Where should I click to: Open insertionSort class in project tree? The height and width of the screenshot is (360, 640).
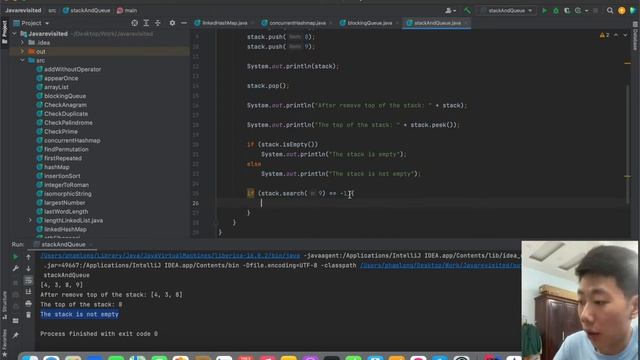(x=62, y=176)
